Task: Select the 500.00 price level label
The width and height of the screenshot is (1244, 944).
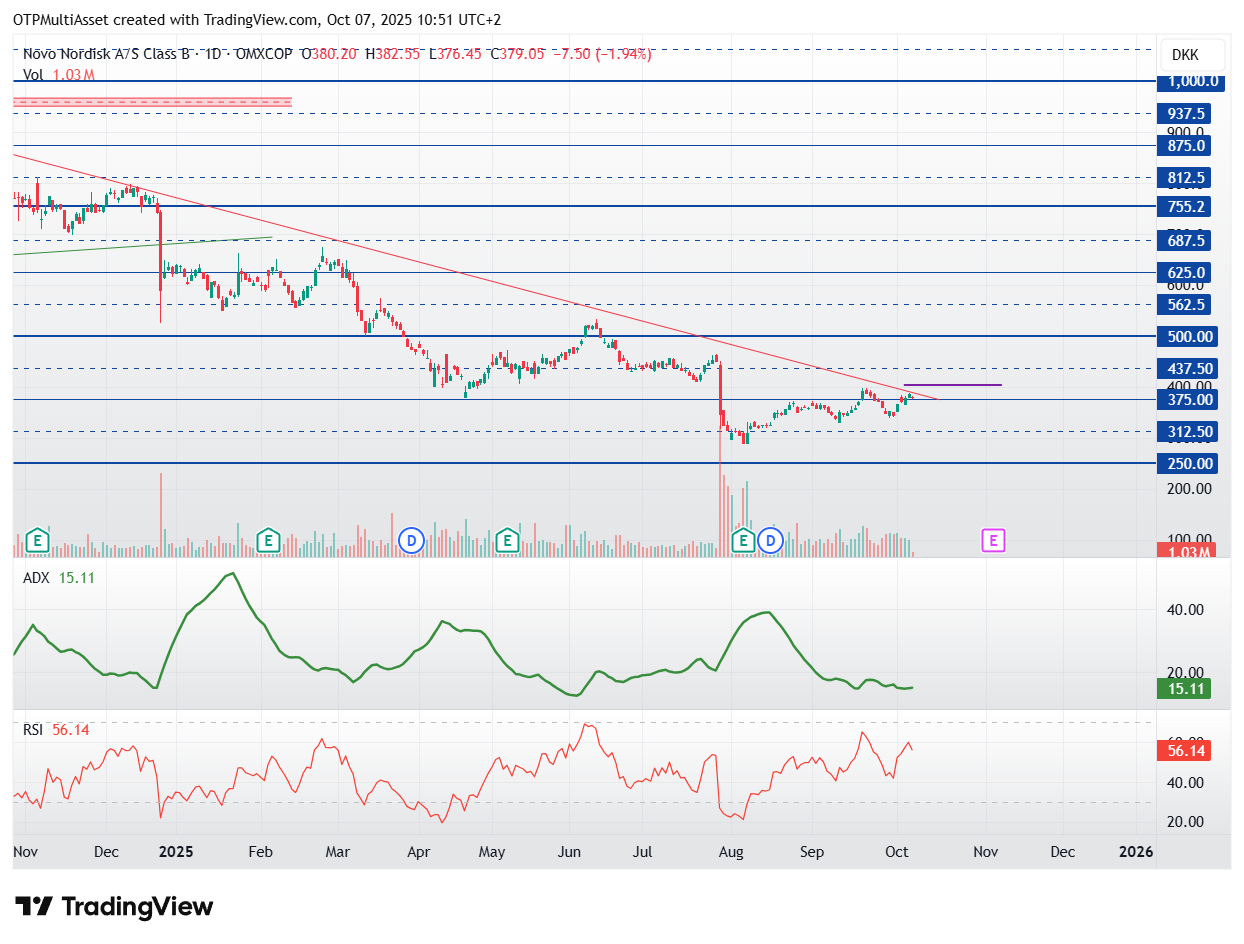Action: [1184, 337]
